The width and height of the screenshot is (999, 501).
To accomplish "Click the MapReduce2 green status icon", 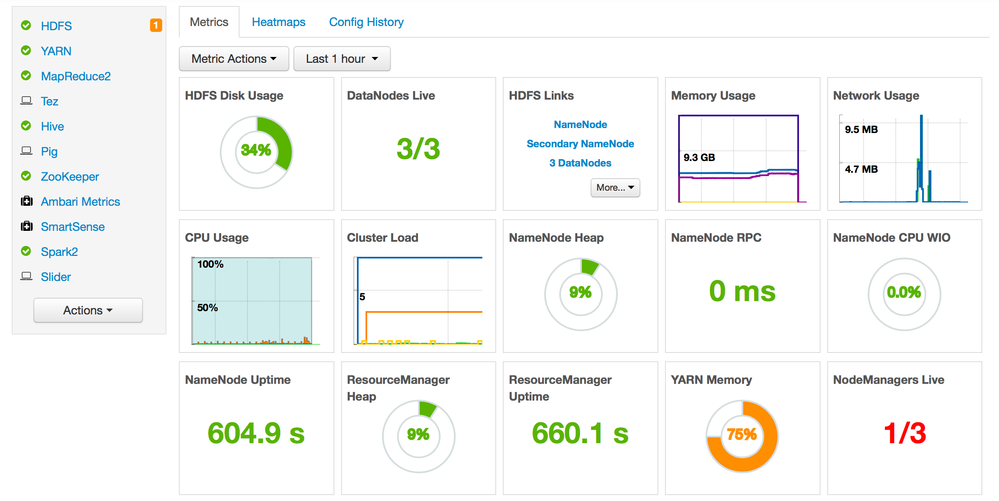I will [26, 76].
